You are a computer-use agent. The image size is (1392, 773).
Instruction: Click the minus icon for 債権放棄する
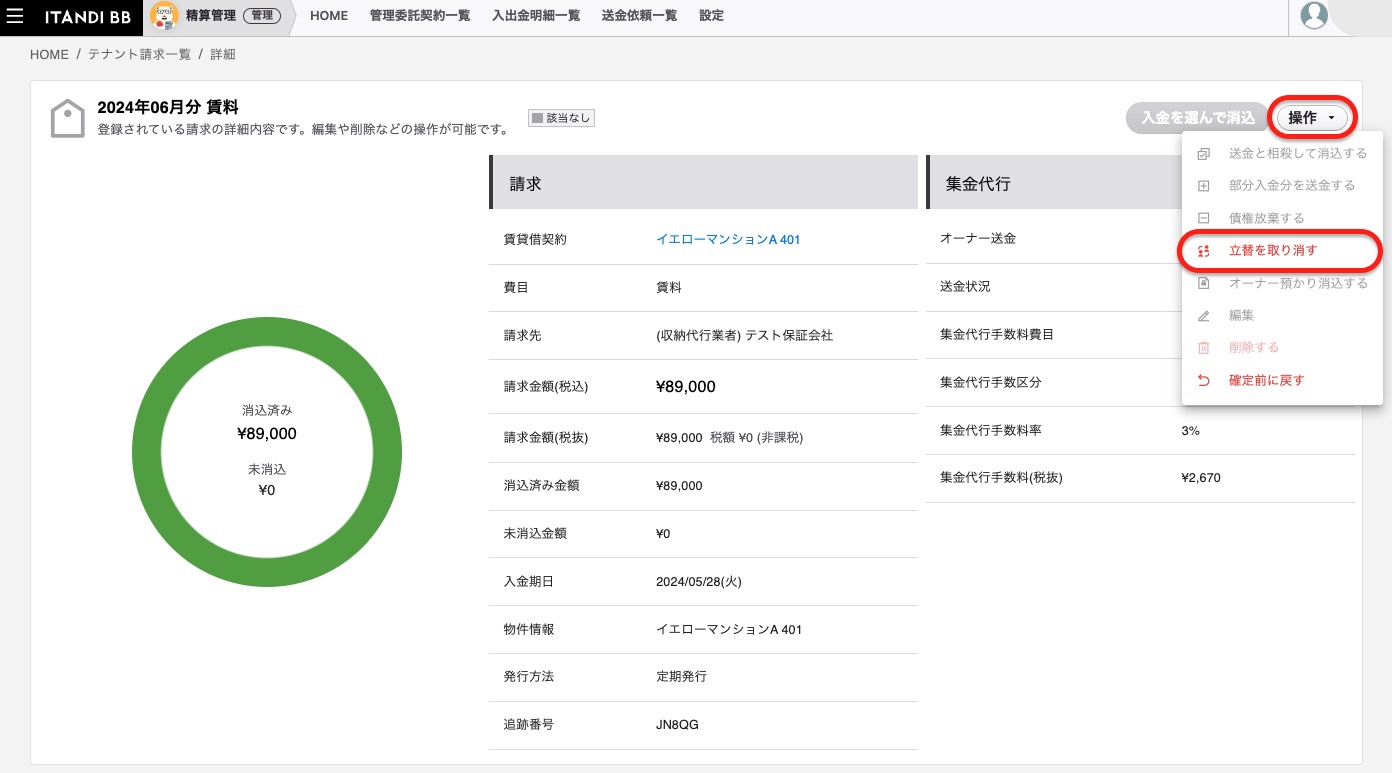[1204, 218]
